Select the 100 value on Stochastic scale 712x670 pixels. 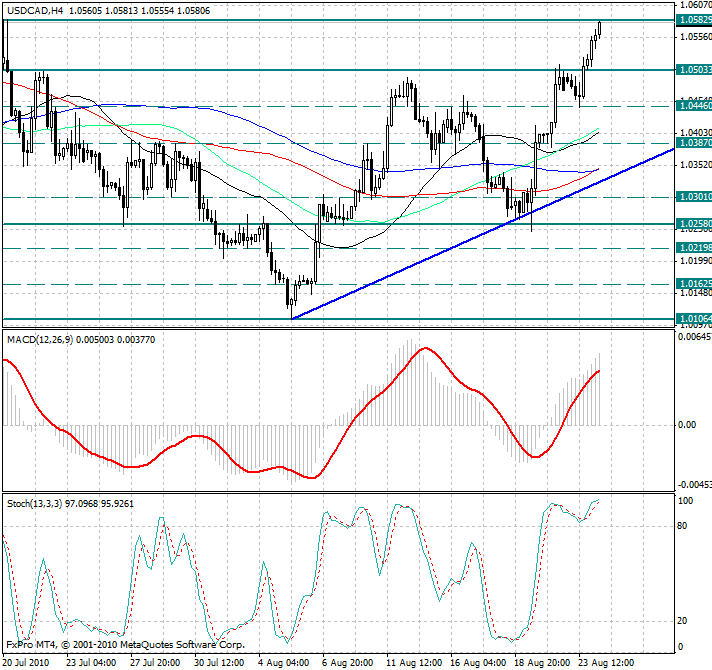click(685, 501)
